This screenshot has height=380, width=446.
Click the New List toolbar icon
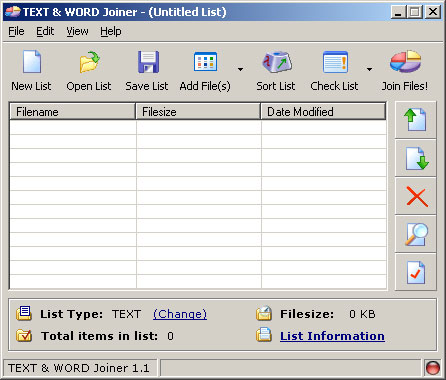click(32, 62)
